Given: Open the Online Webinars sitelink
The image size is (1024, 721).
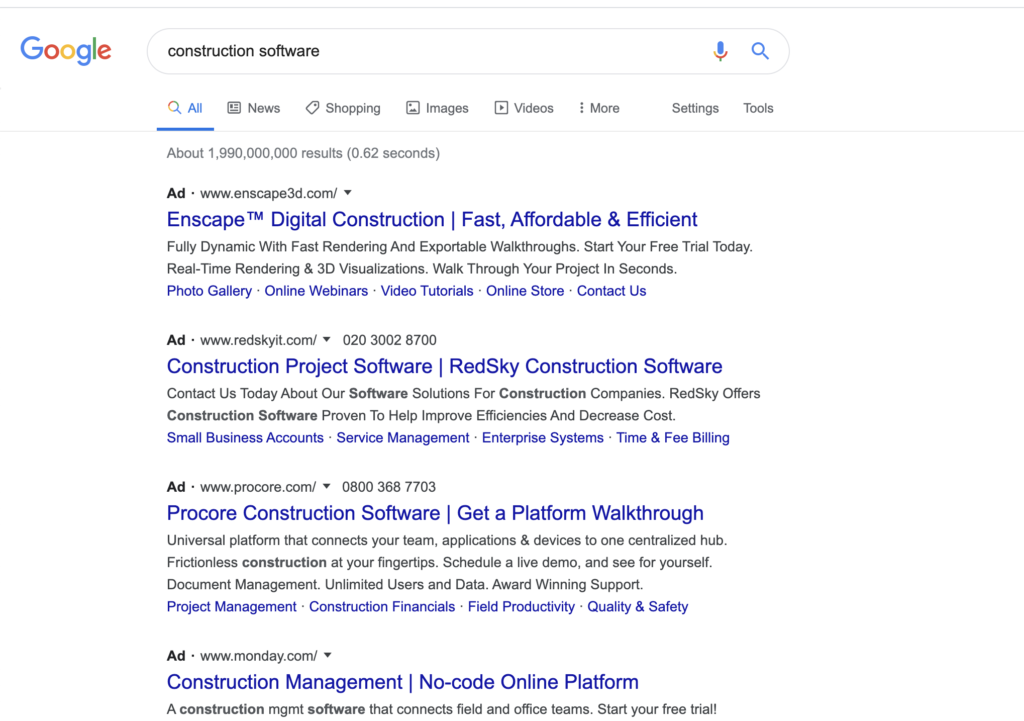Looking at the screenshot, I should click(316, 291).
